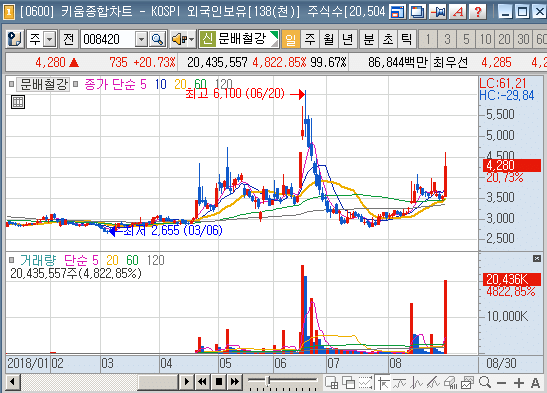
Task: Click the 20,436K volume tag on axis
Action: [512, 279]
